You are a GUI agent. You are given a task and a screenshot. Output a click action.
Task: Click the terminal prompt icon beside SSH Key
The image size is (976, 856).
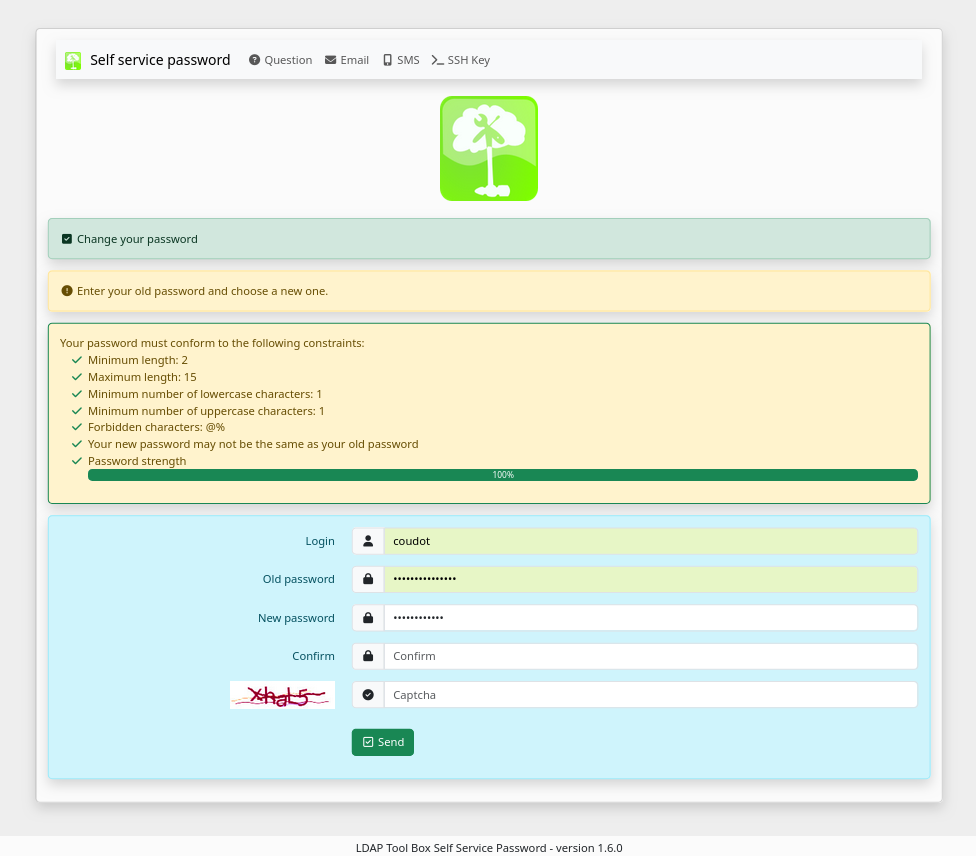pyautogui.click(x=438, y=60)
